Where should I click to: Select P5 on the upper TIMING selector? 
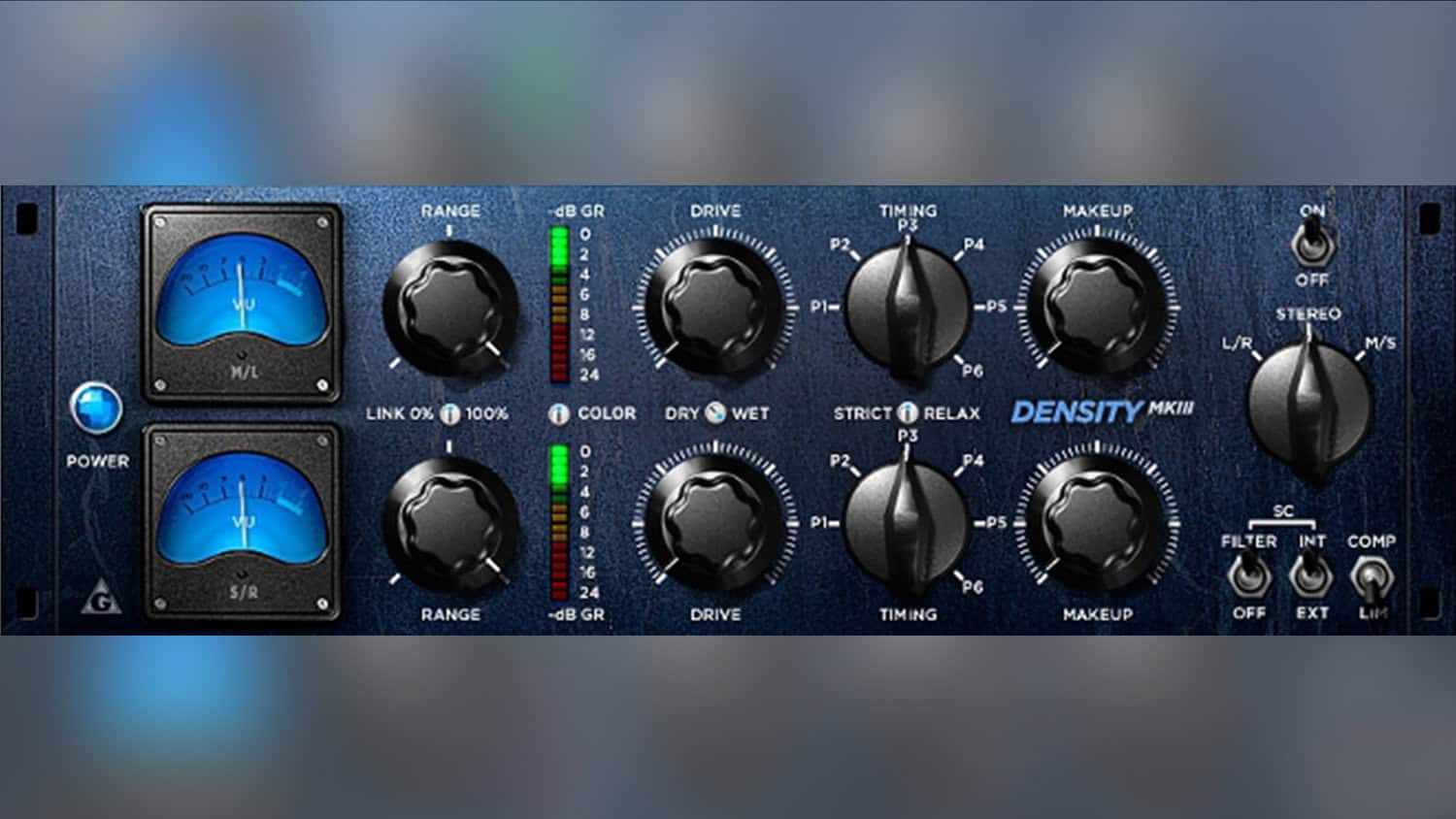coord(996,307)
